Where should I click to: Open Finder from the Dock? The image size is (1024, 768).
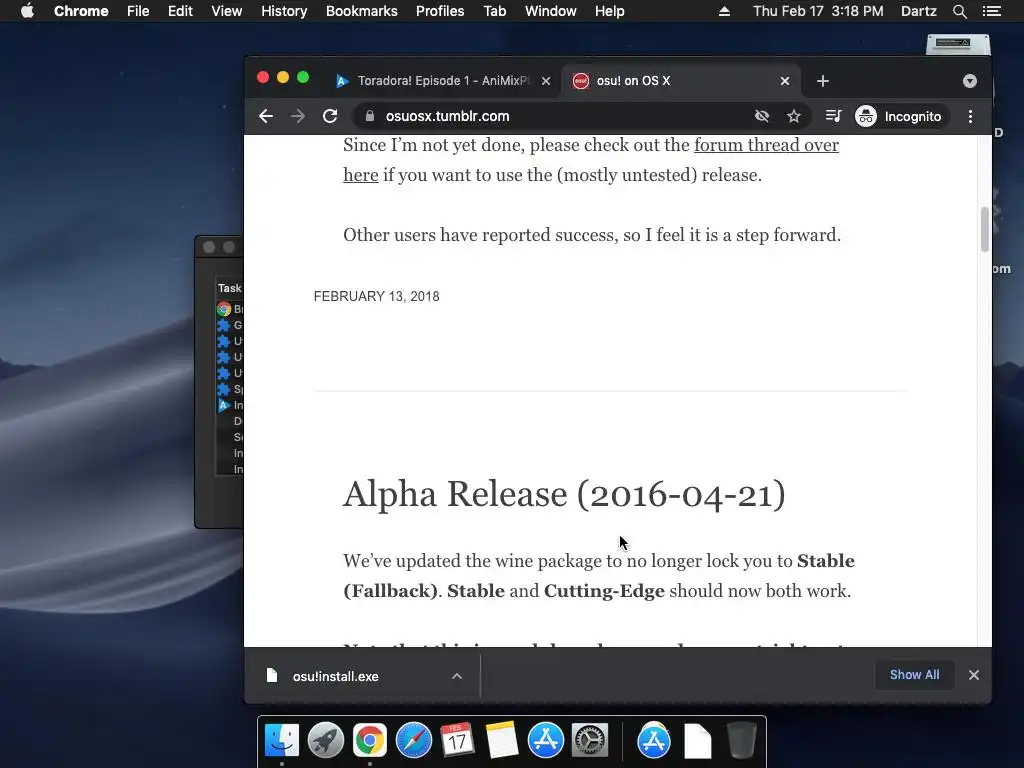pyautogui.click(x=282, y=741)
